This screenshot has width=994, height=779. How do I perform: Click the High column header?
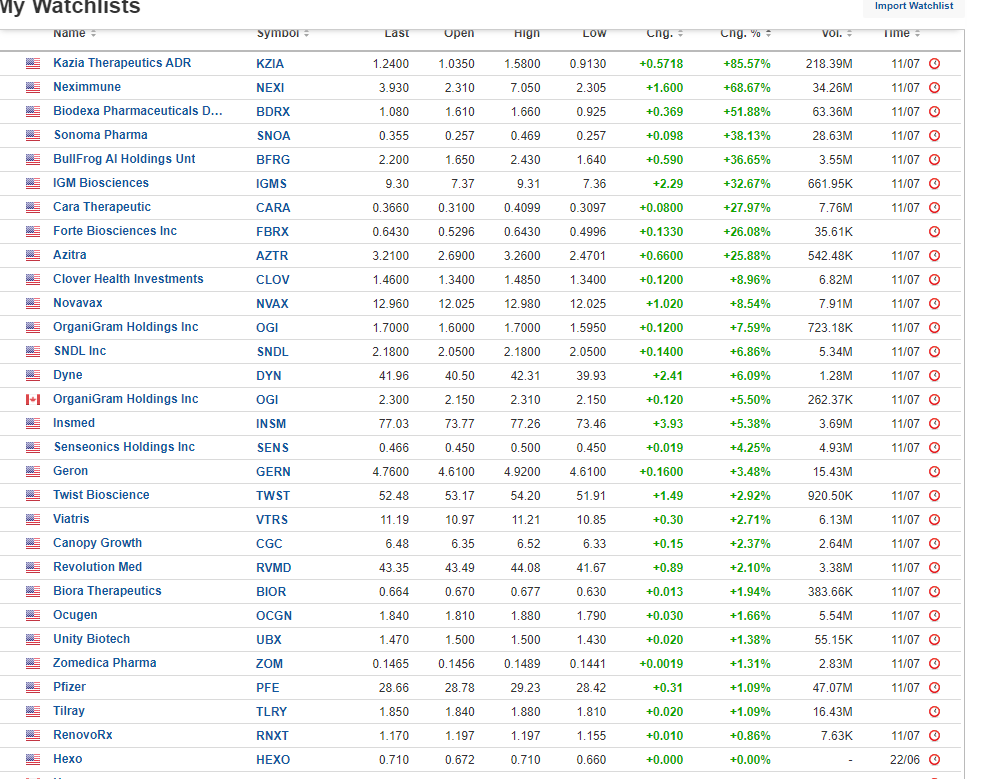coord(527,33)
